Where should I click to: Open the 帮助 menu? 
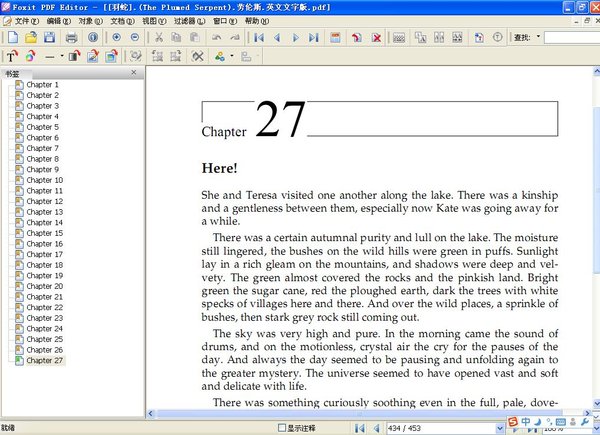click(x=257, y=21)
